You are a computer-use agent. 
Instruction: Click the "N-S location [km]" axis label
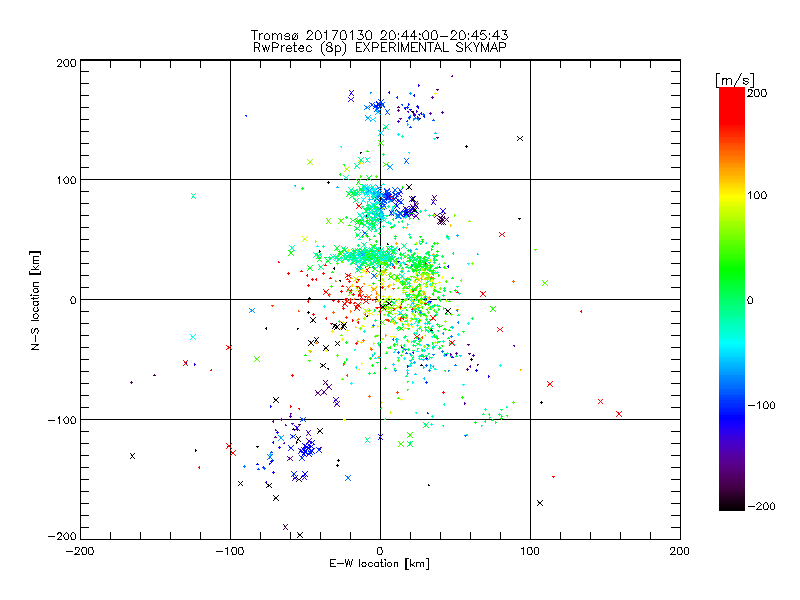(35, 300)
